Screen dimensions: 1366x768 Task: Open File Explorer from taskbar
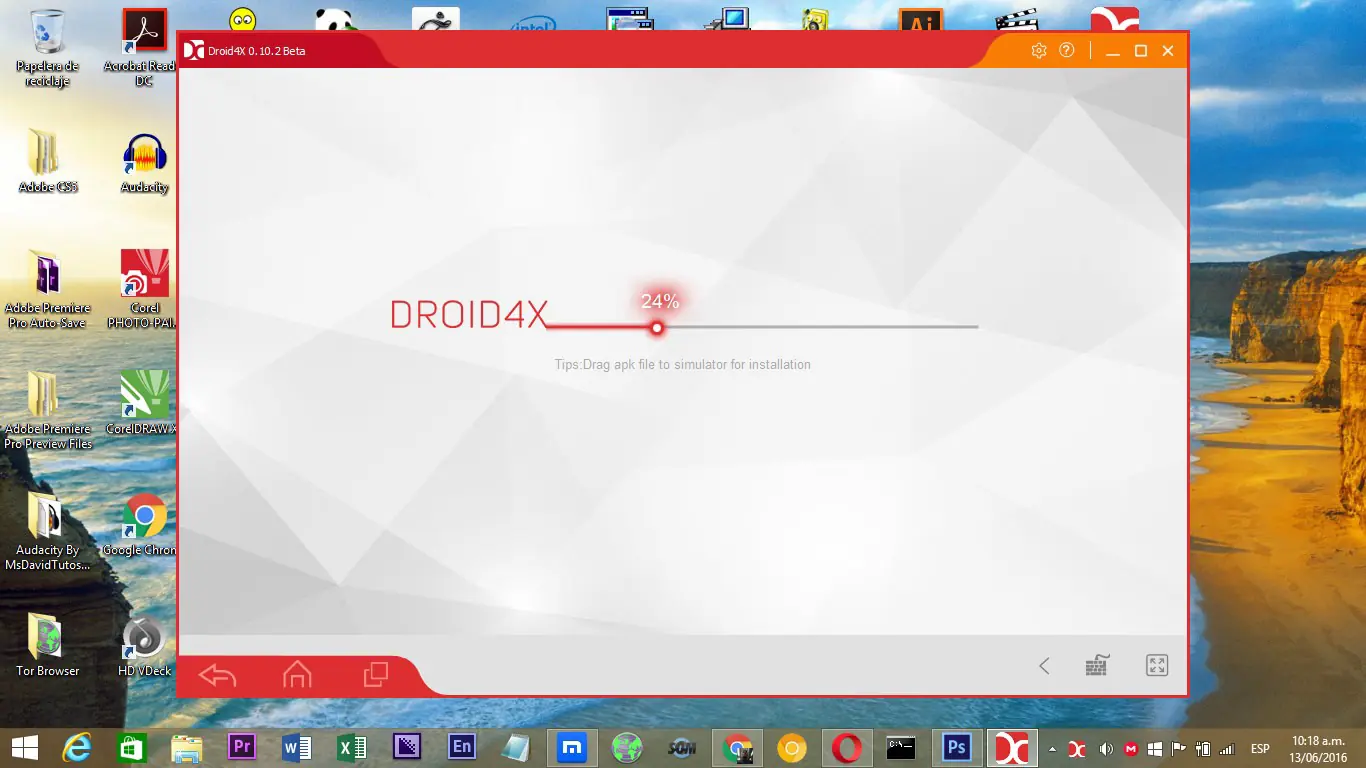pyautogui.click(x=187, y=747)
